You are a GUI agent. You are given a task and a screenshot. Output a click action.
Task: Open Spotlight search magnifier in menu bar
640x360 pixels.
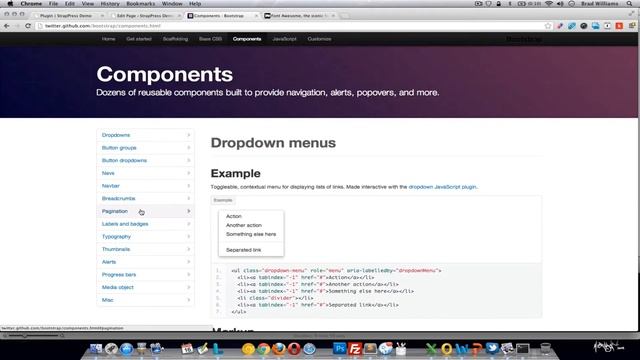630,4
